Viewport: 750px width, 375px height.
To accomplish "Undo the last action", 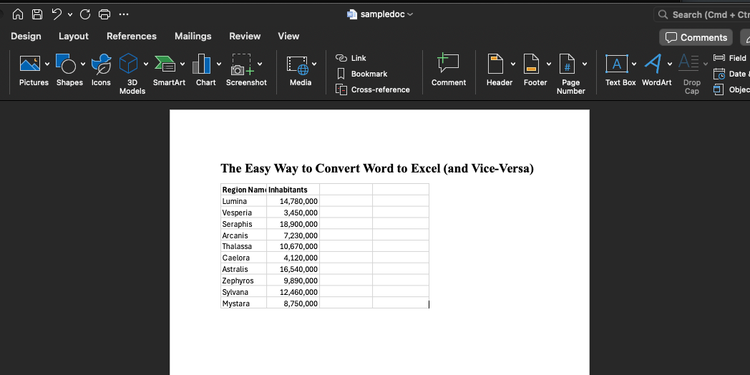I will tap(57, 14).
